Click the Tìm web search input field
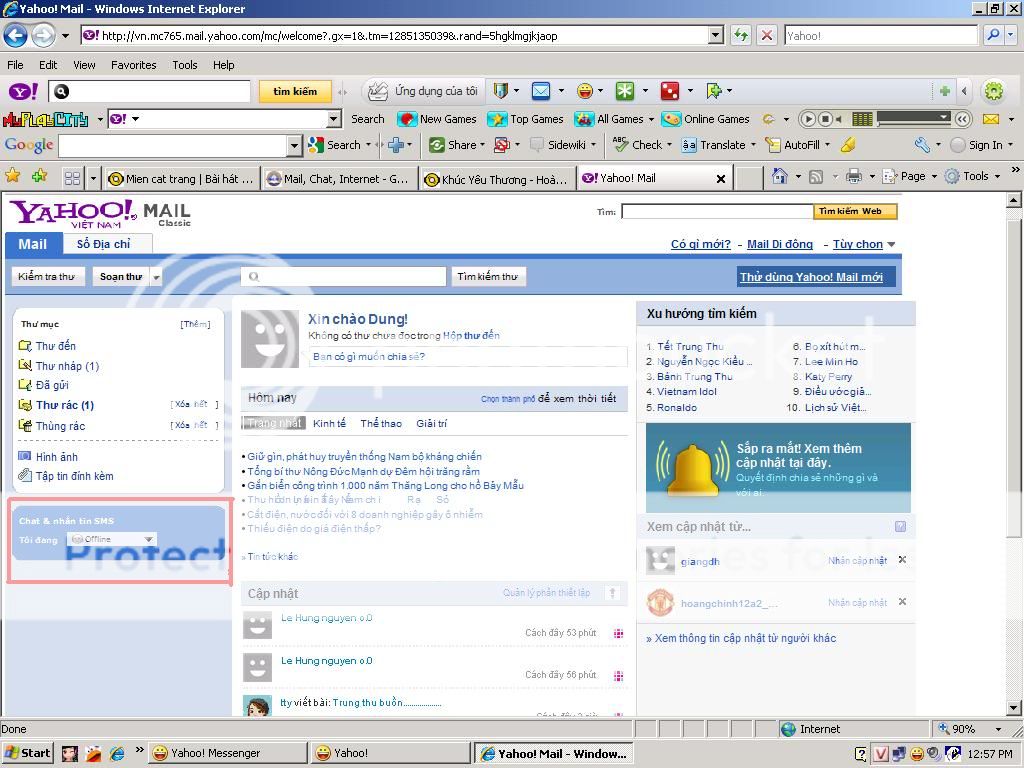 pyautogui.click(x=716, y=211)
